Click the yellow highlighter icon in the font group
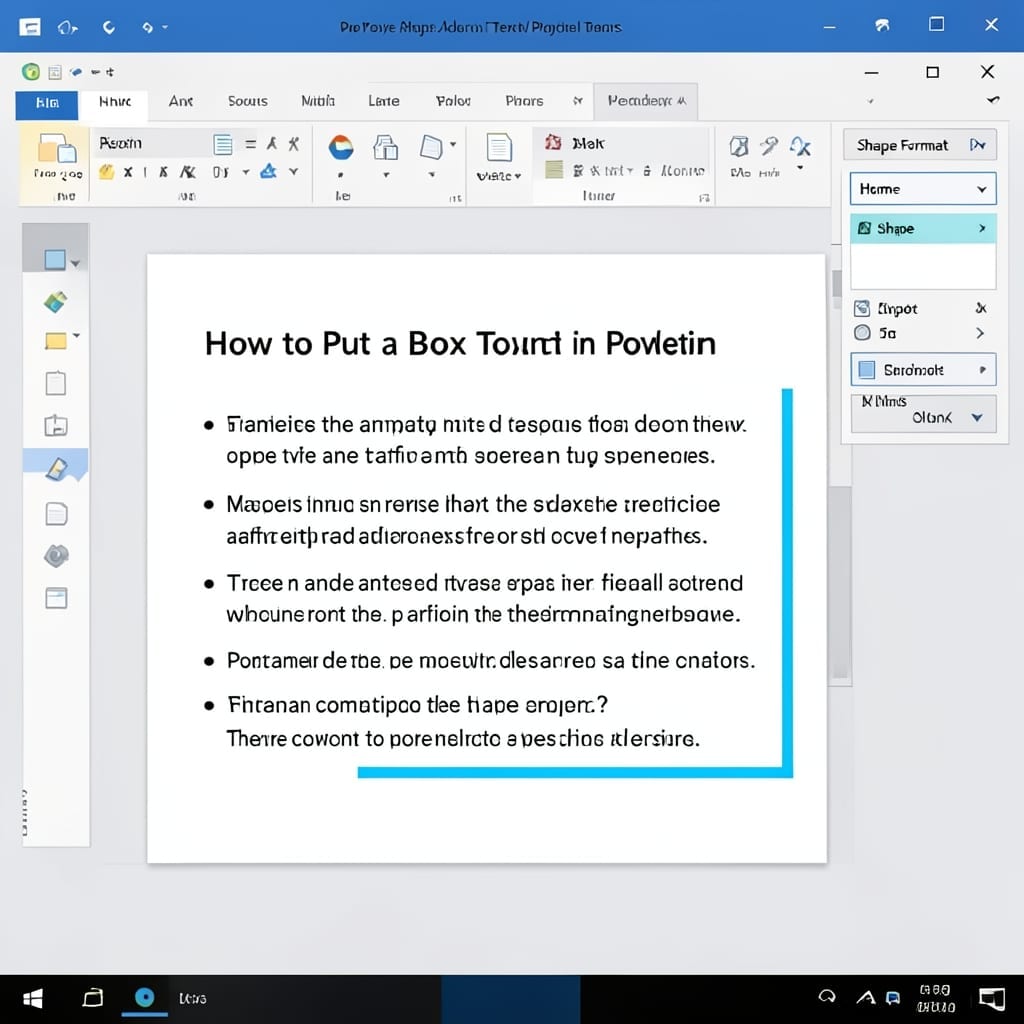 click(x=106, y=172)
